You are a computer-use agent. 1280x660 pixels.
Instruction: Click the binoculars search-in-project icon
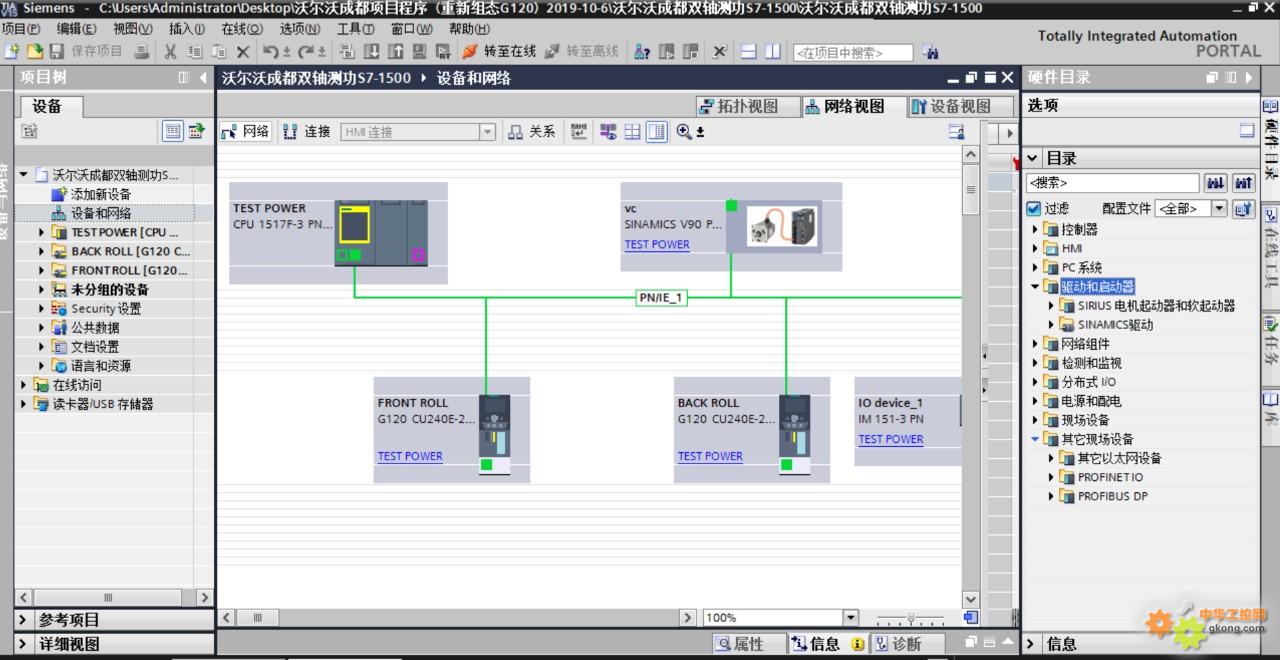[931, 52]
